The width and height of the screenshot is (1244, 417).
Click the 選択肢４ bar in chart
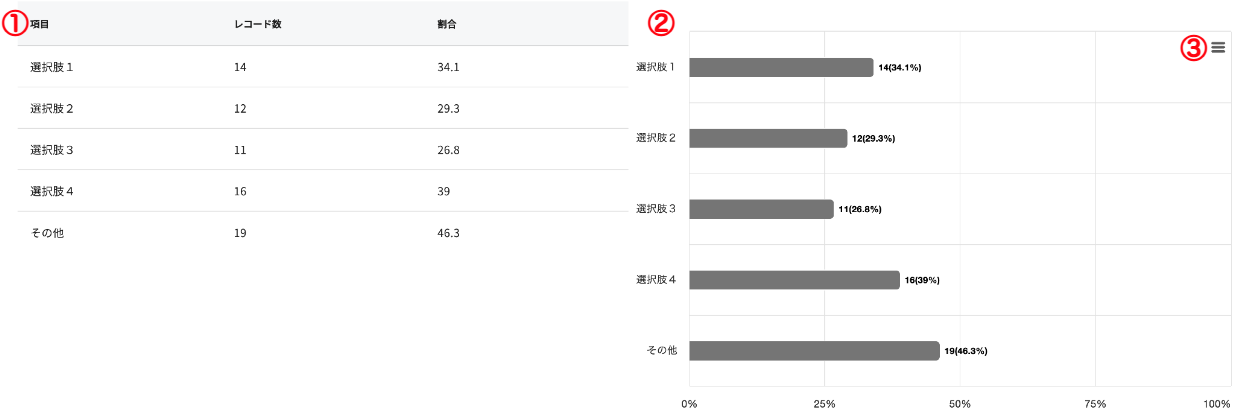click(x=794, y=280)
